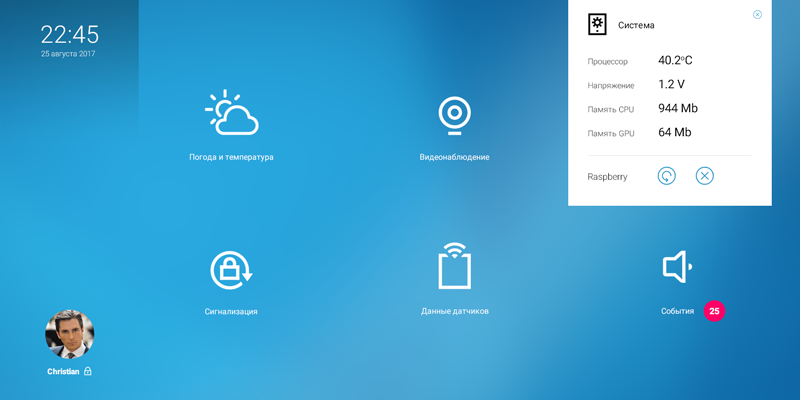Open the events speaker icon

click(x=677, y=266)
